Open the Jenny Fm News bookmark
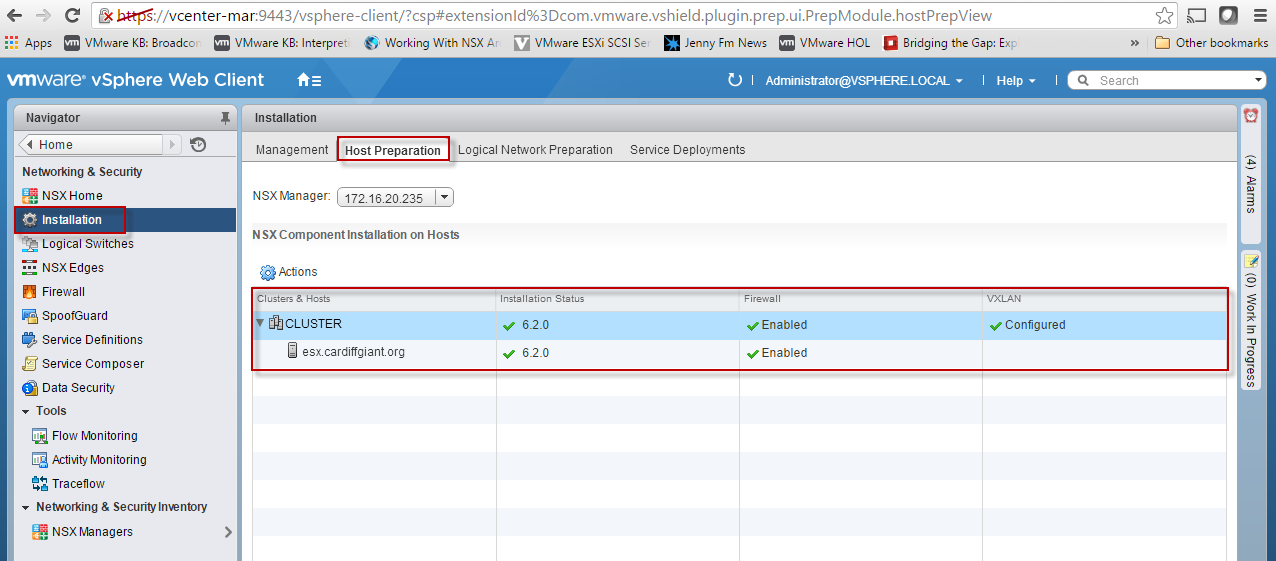 pos(715,43)
